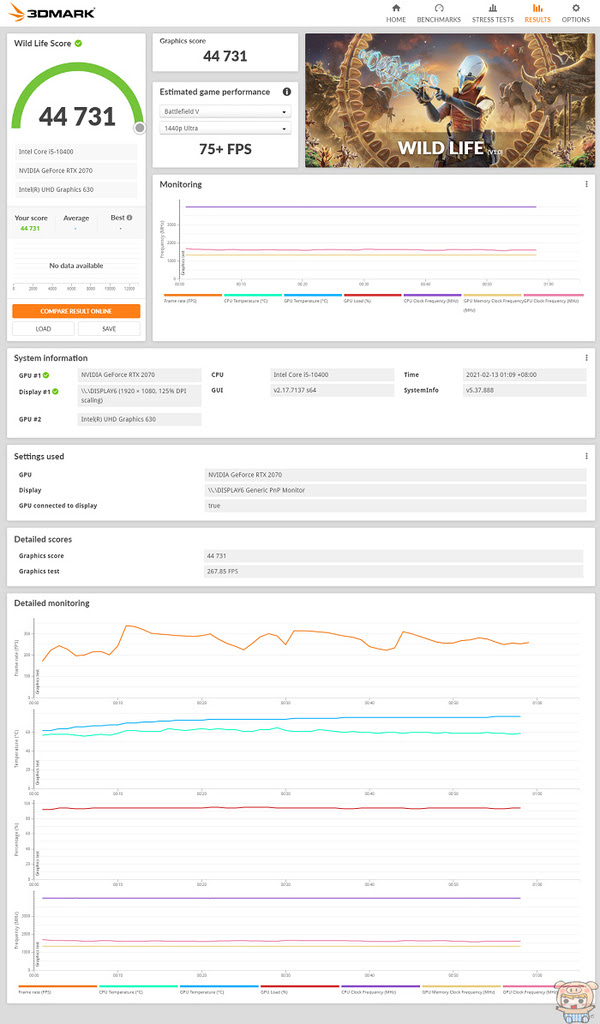Click the No data available message
This screenshot has width=600, height=1024.
(76, 266)
